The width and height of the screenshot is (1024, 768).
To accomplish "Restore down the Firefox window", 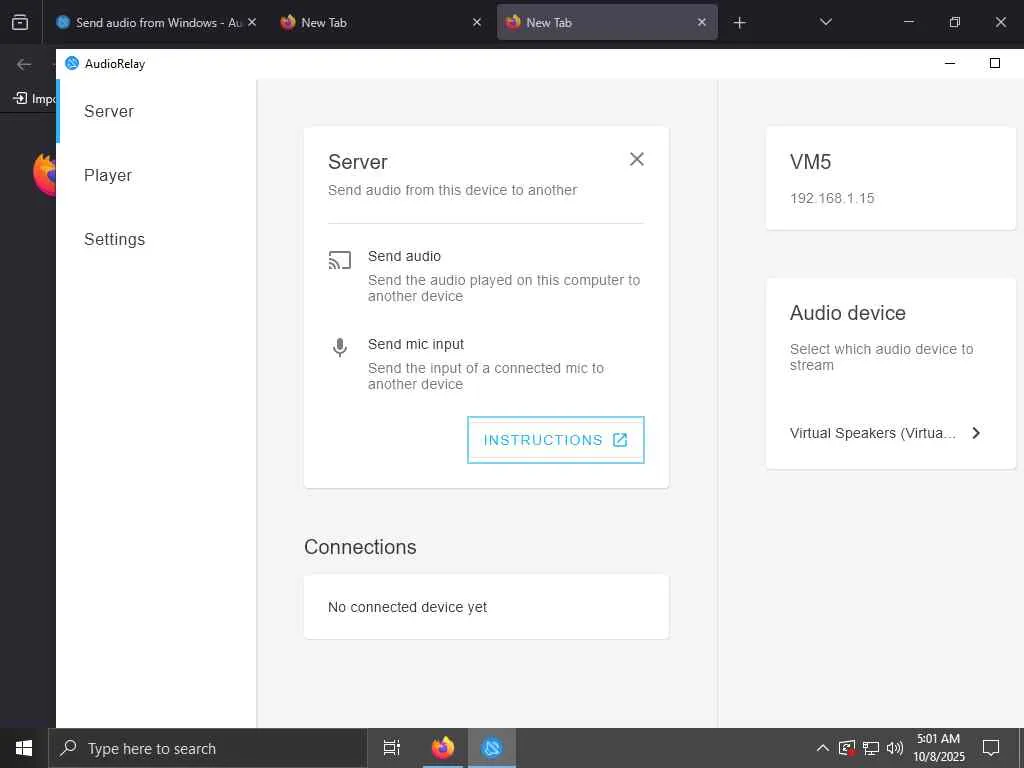I will 955,22.
